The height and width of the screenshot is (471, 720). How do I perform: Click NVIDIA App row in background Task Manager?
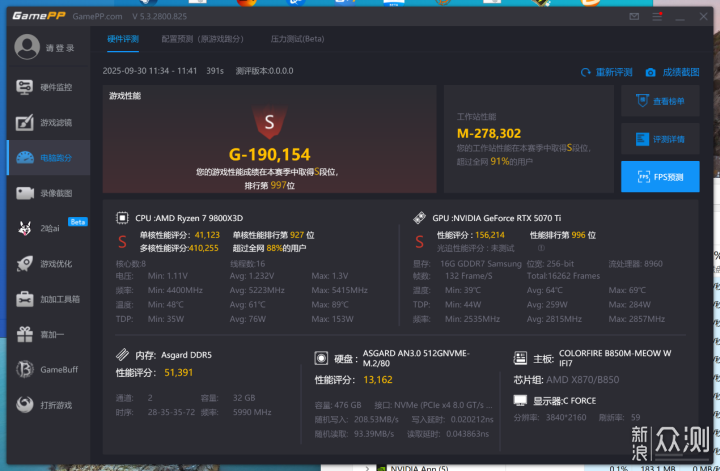[x=419, y=468]
